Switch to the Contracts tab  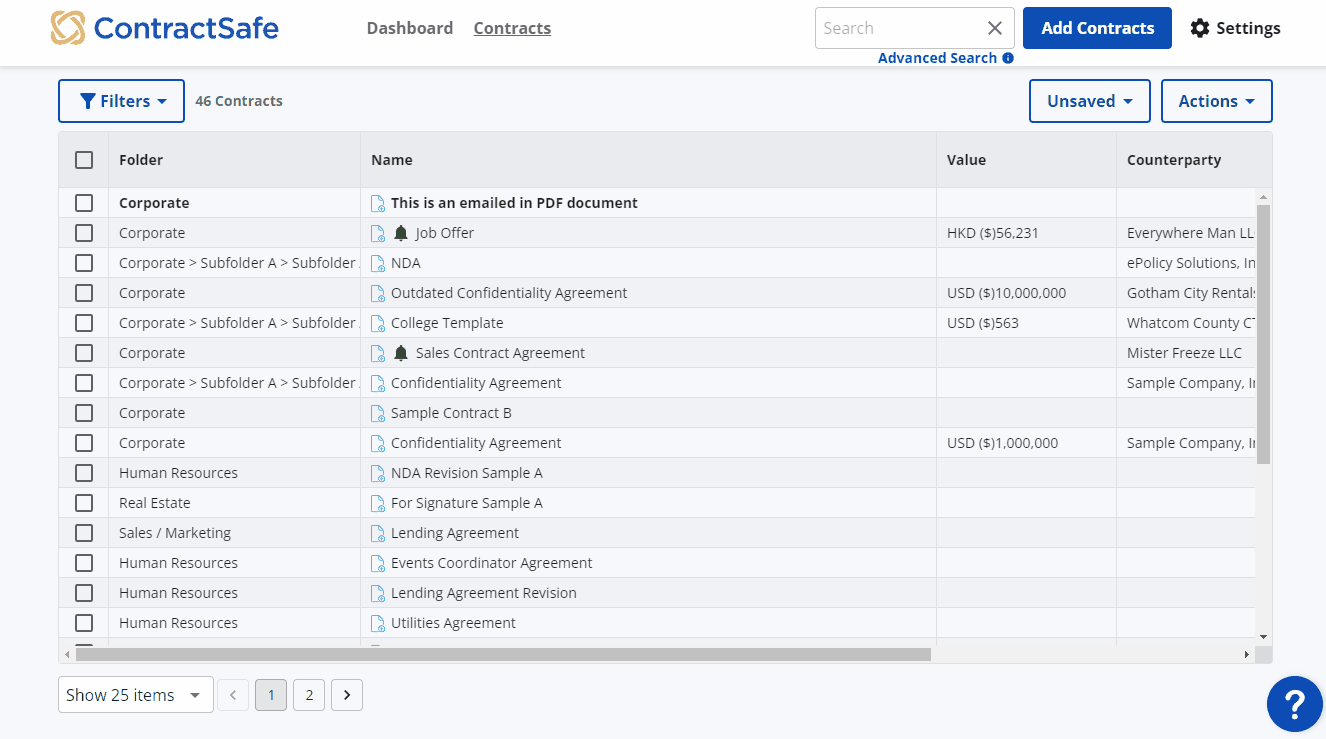[x=512, y=28]
